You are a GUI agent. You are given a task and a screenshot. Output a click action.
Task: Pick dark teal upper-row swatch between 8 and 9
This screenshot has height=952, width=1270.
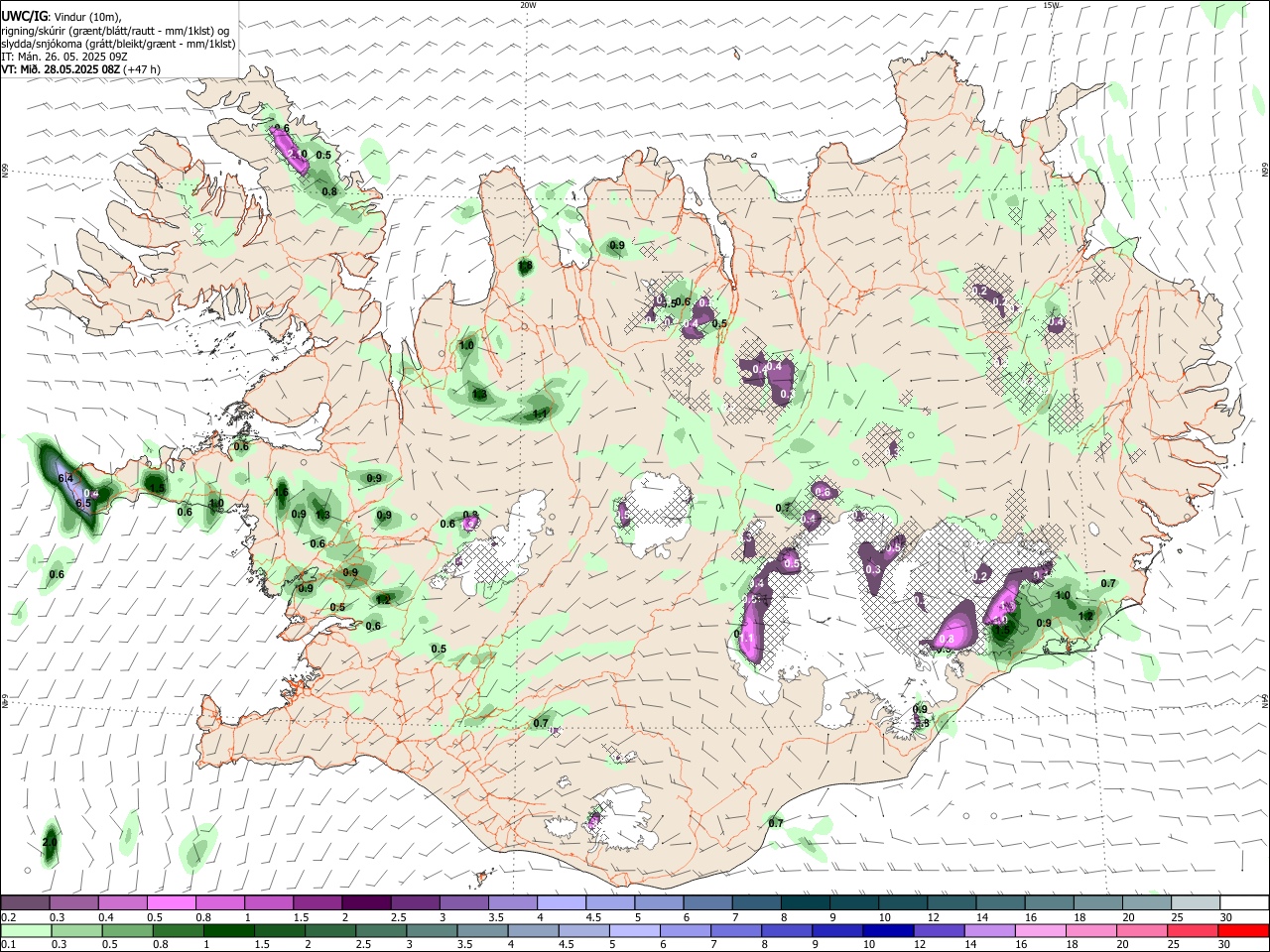806,903
